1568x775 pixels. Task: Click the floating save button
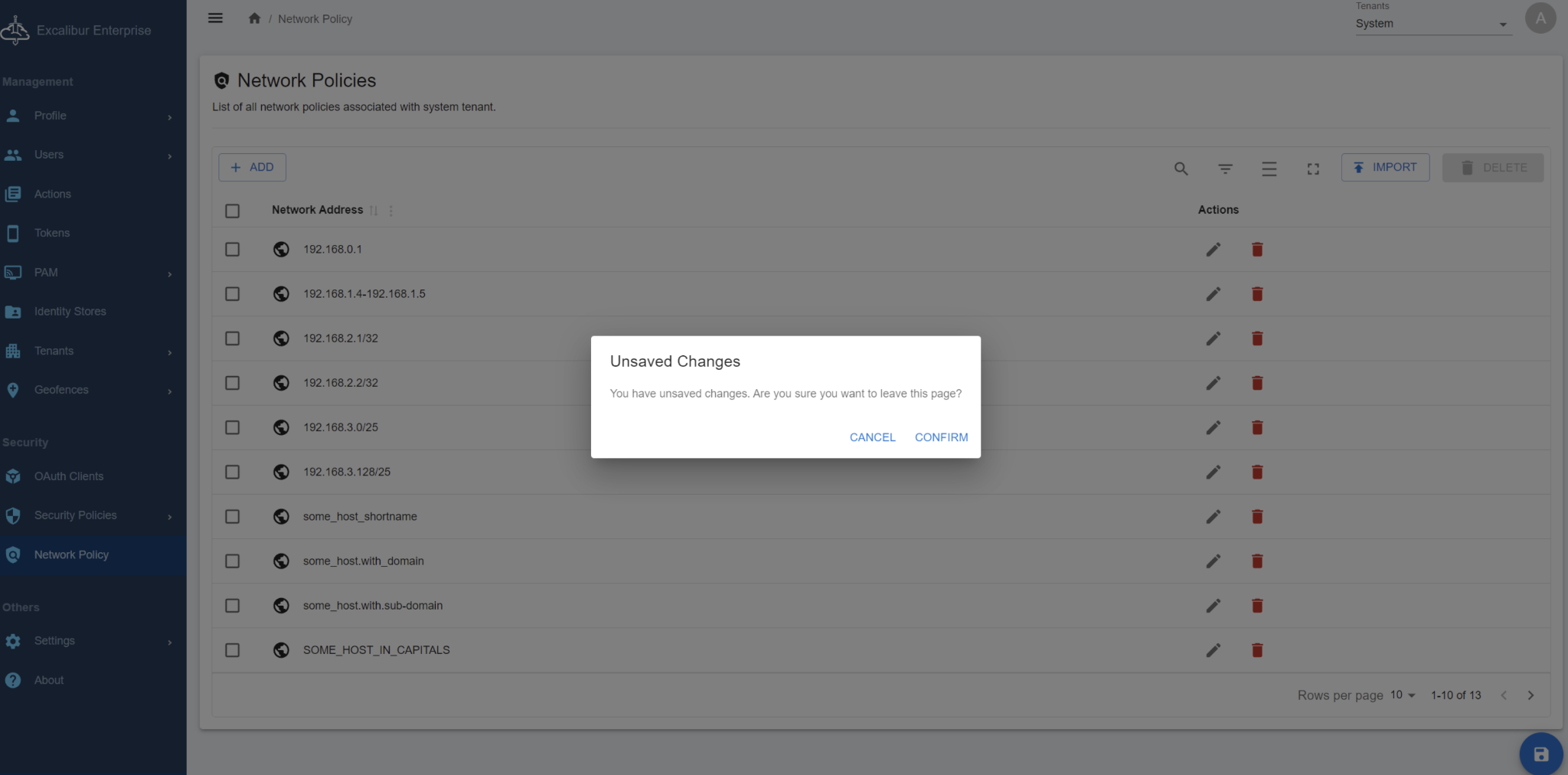click(1540, 754)
